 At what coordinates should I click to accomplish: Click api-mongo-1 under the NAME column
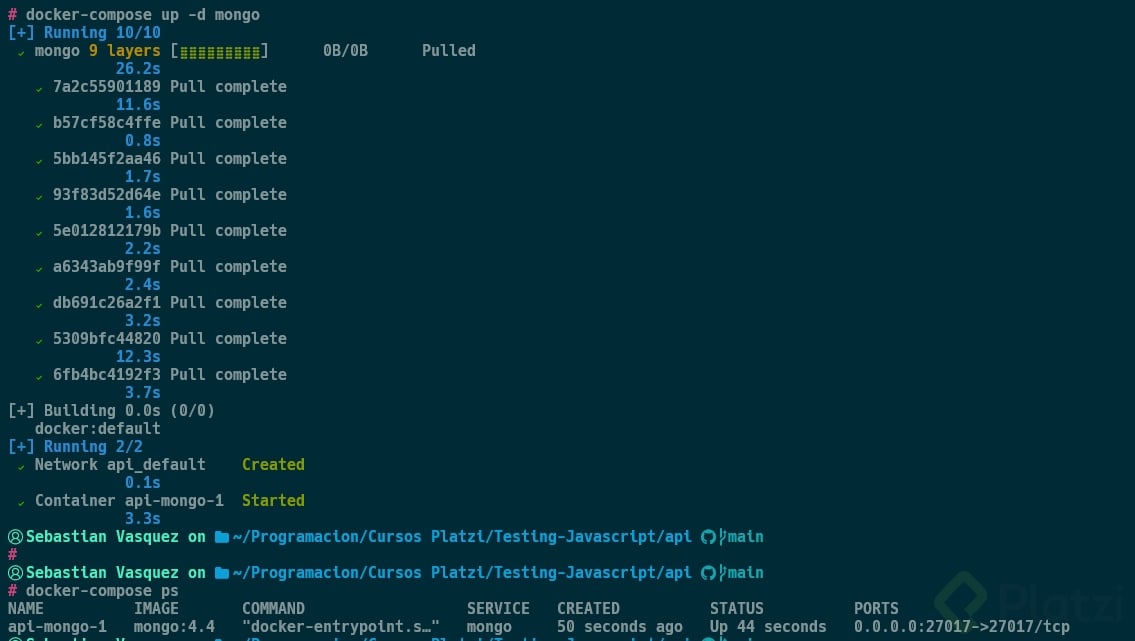click(x=57, y=627)
